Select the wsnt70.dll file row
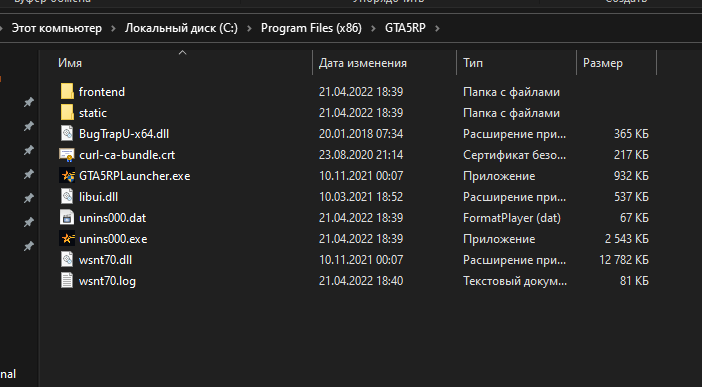The width and height of the screenshot is (702, 387). point(354,260)
